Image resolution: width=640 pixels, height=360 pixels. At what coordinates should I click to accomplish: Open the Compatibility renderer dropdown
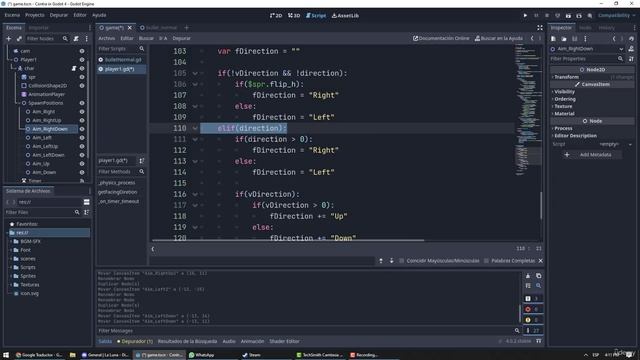(616, 16)
